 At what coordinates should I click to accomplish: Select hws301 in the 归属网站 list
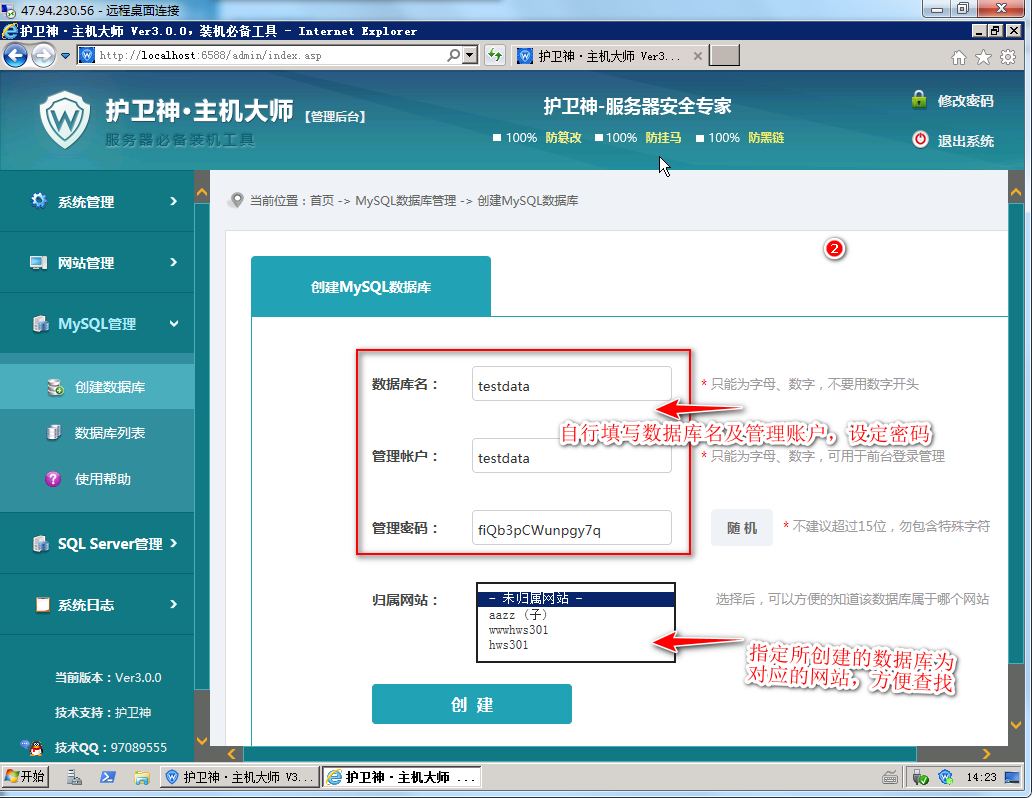point(509,645)
